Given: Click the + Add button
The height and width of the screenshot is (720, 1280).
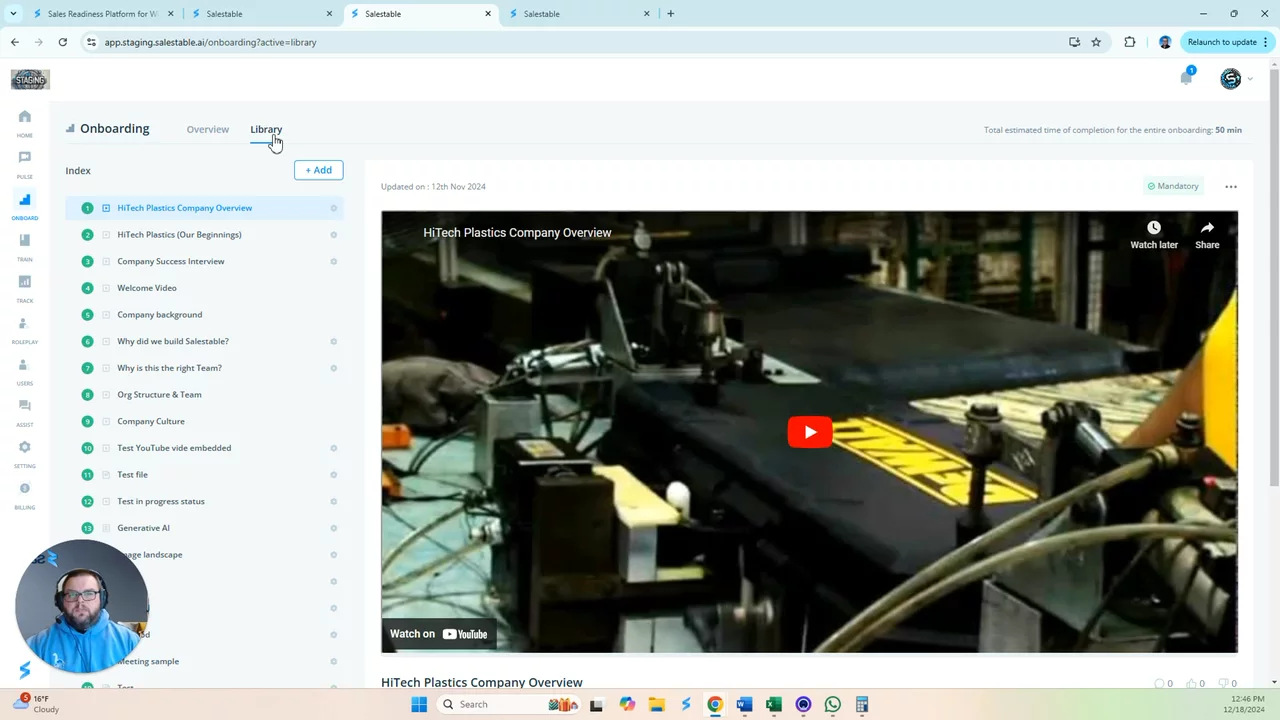Looking at the screenshot, I should click(318, 170).
